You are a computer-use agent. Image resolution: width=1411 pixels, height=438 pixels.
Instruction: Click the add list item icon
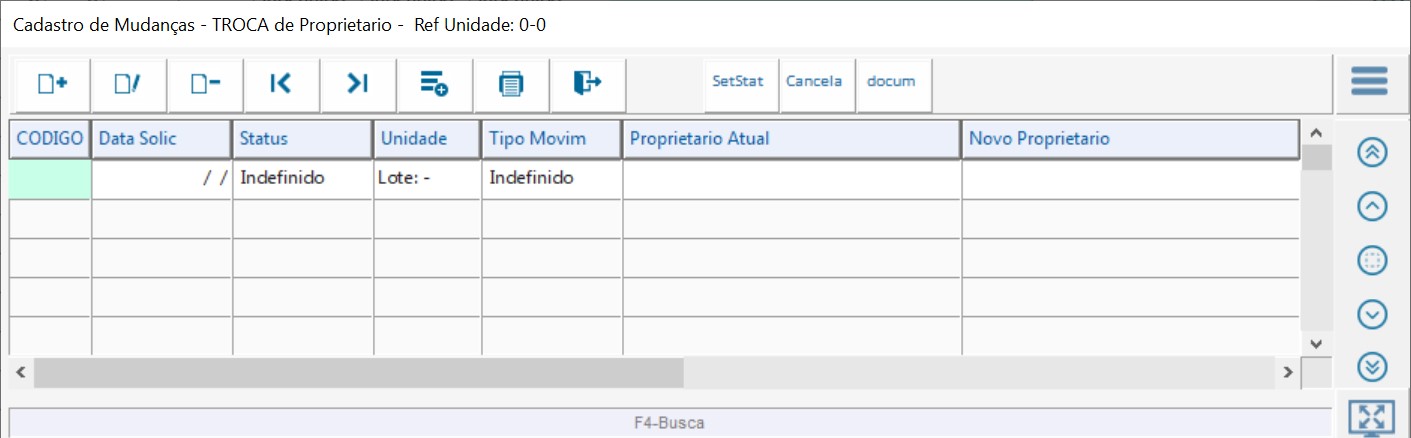(x=434, y=84)
